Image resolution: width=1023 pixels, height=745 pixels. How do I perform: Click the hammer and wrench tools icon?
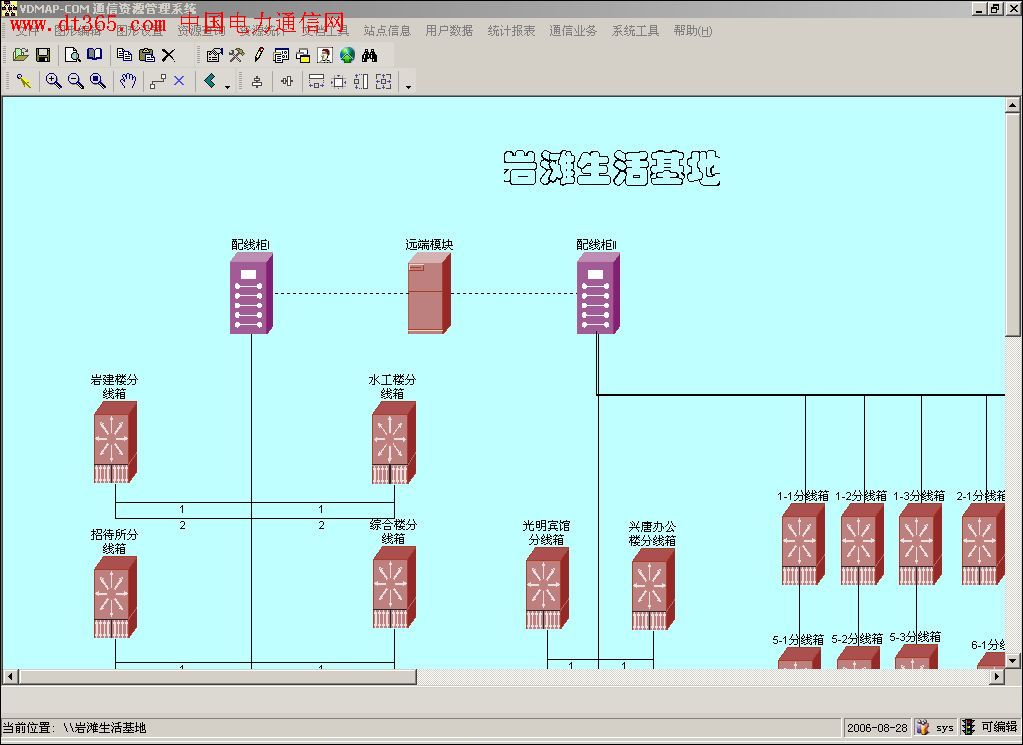pyautogui.click(x=236, y=55)
